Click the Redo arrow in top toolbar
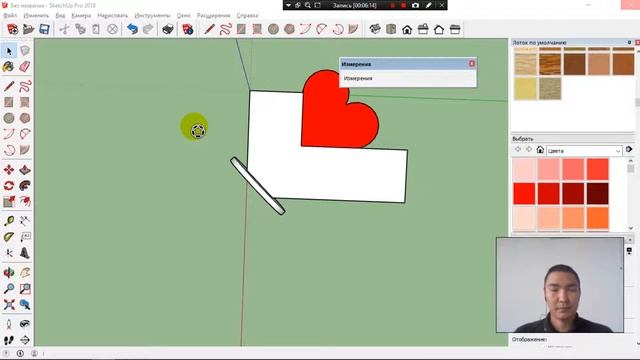The height and width of the screenshot is (360, 640). 148,29
